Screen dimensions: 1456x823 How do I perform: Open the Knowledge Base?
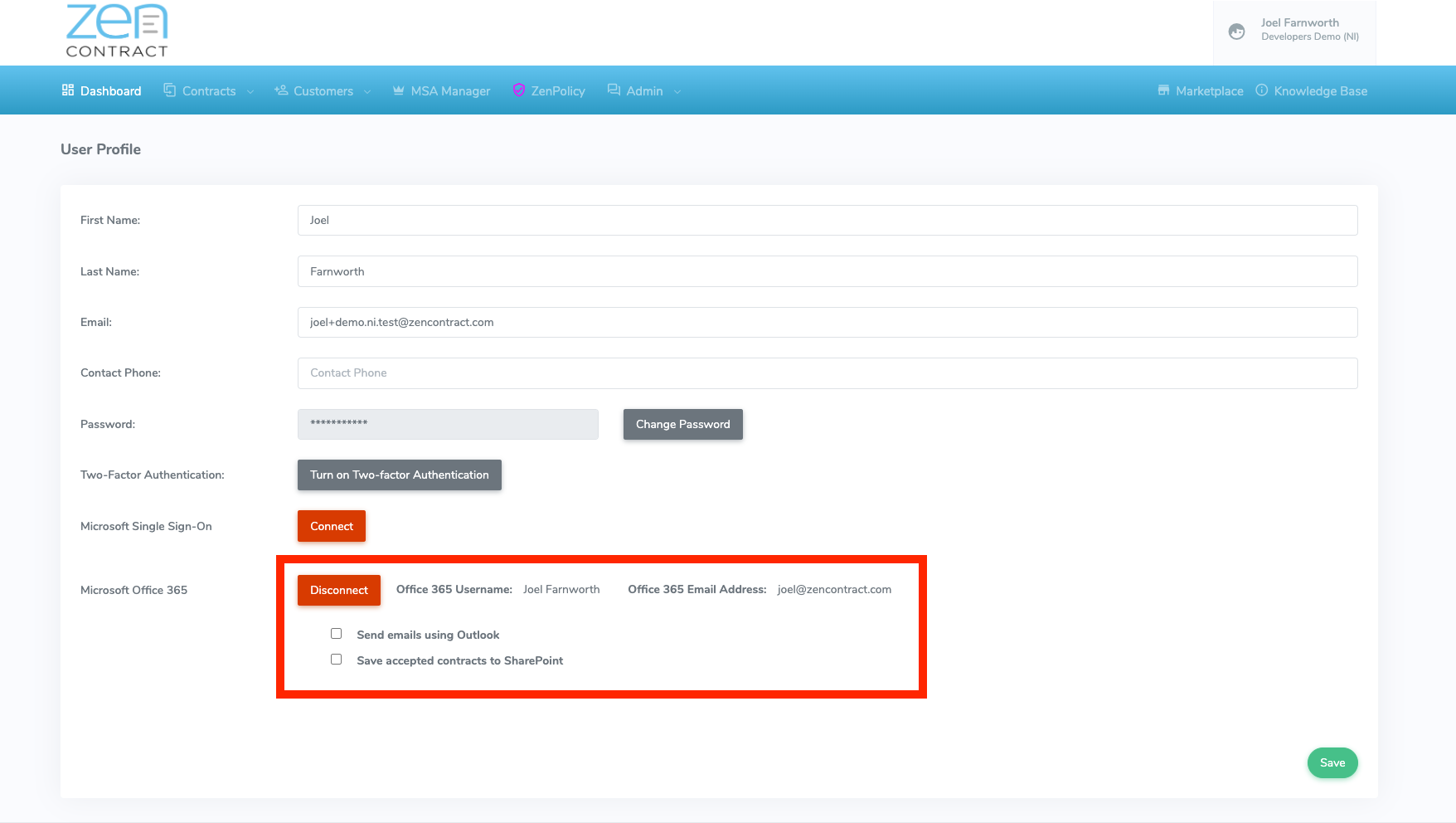pyautogui.click(x=1311, y=90)
